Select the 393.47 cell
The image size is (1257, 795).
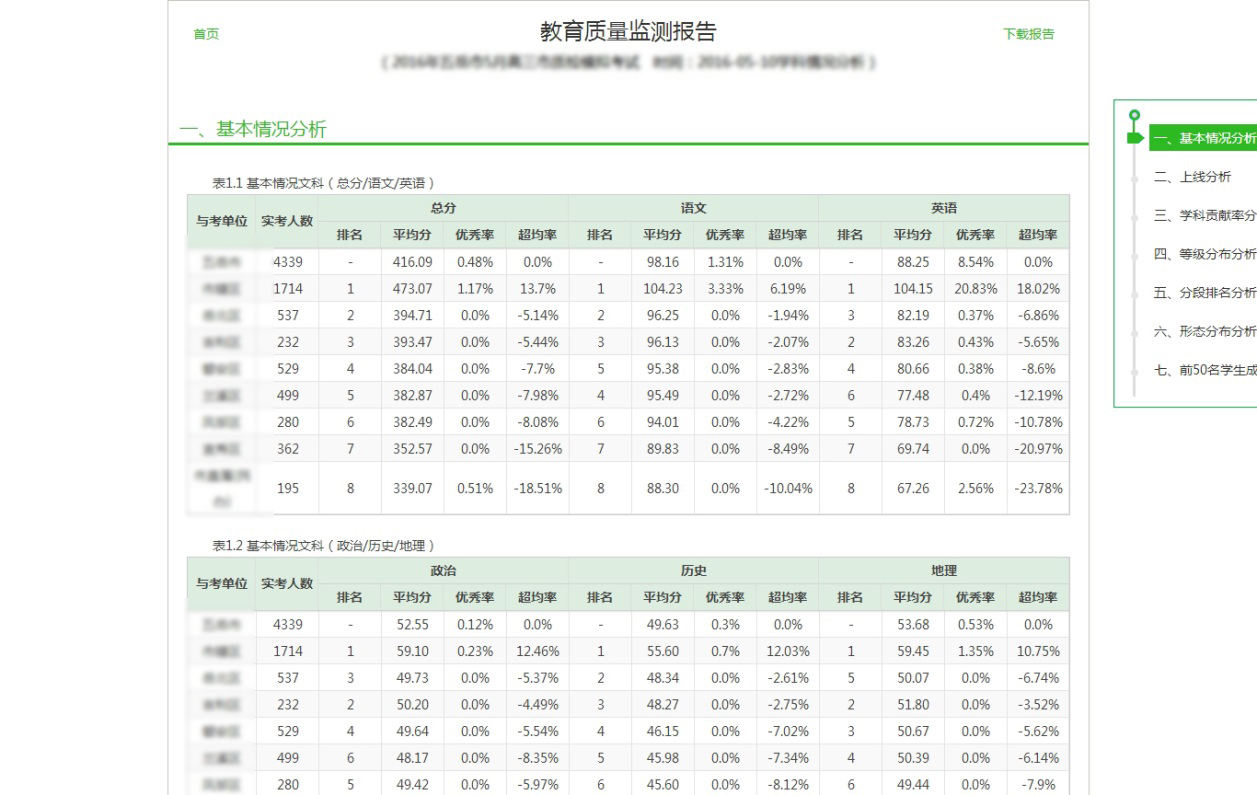412,342
